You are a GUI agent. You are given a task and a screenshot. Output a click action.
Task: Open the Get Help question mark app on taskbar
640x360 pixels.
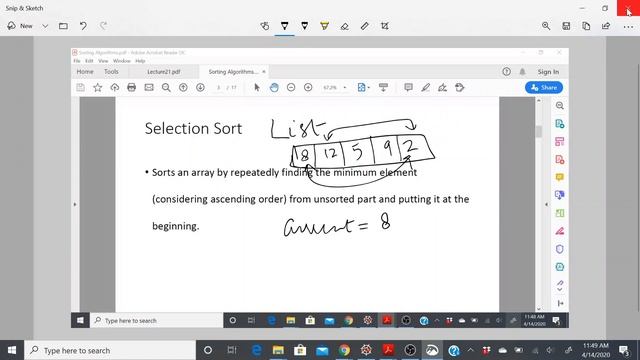pyautogui.click(x=454, y=350)
